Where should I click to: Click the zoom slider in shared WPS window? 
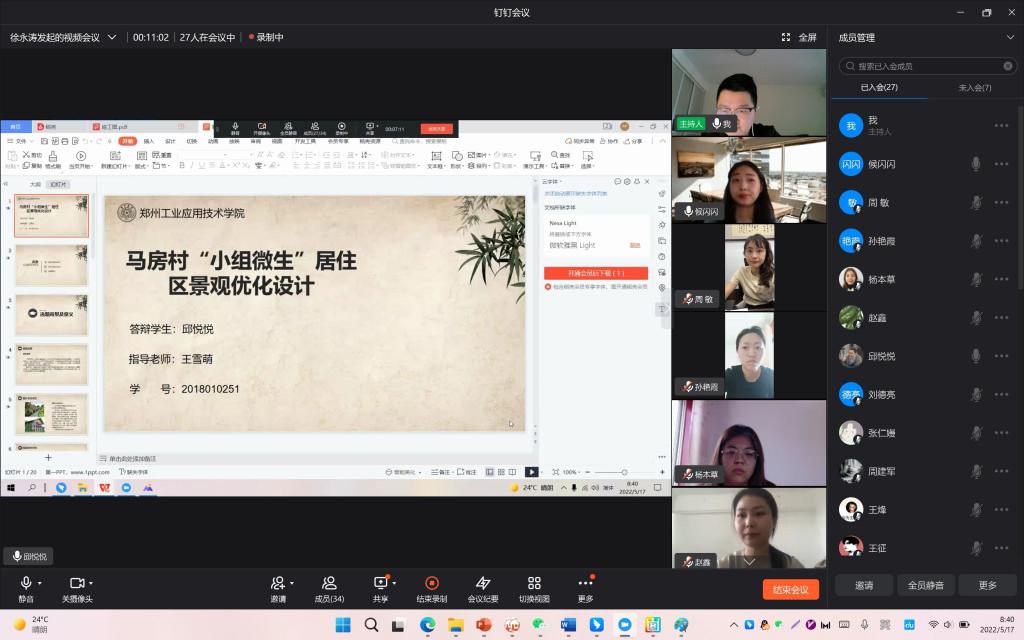624,472
